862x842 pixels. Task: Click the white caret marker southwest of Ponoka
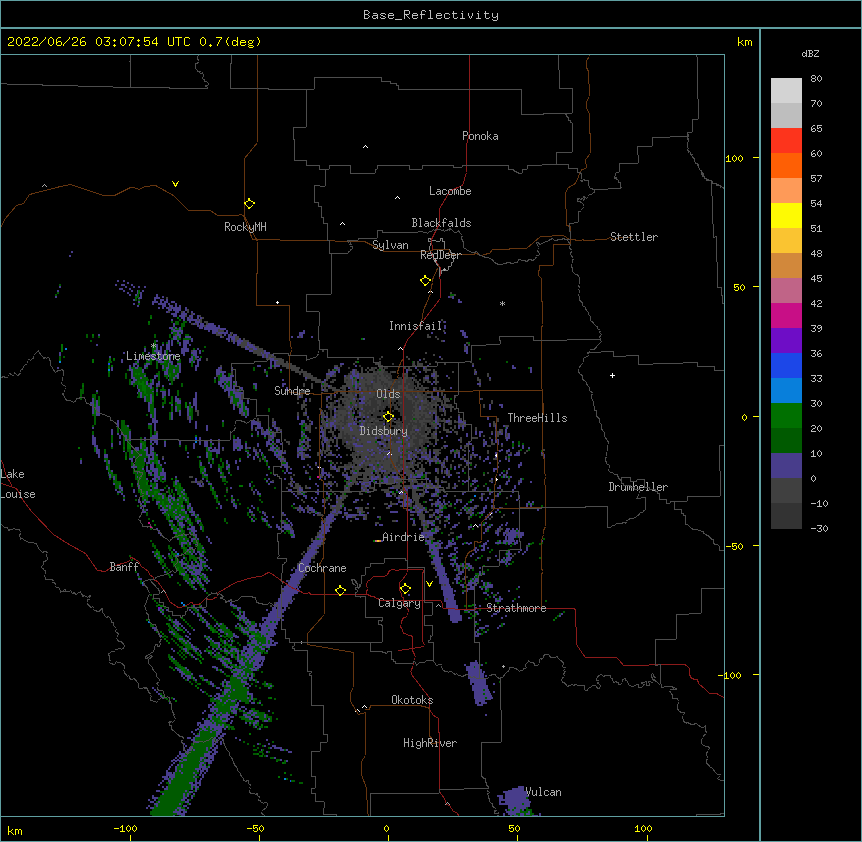(366, 147)
